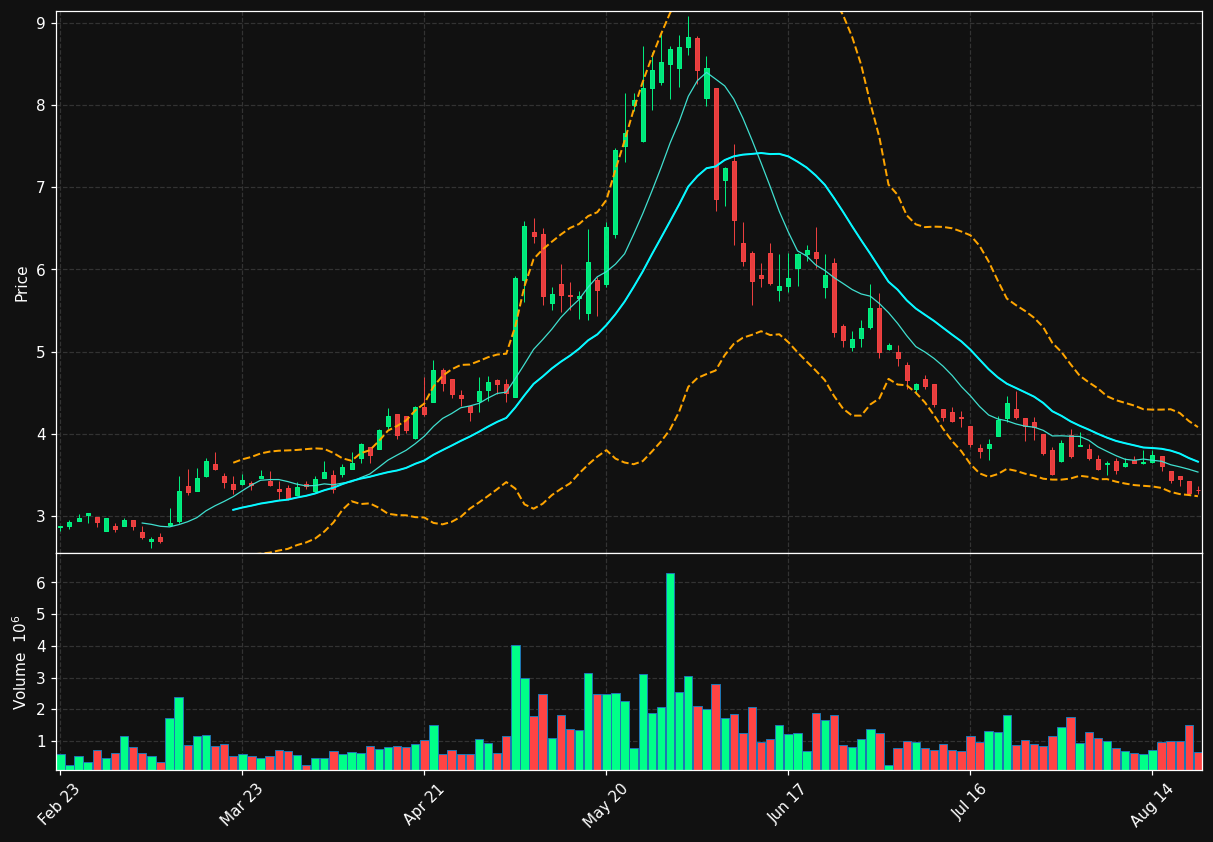The width and height of the screenshot is (1213, 842).
Task: Select volume axis tick label 5
Action: click(x=42, y=615)
